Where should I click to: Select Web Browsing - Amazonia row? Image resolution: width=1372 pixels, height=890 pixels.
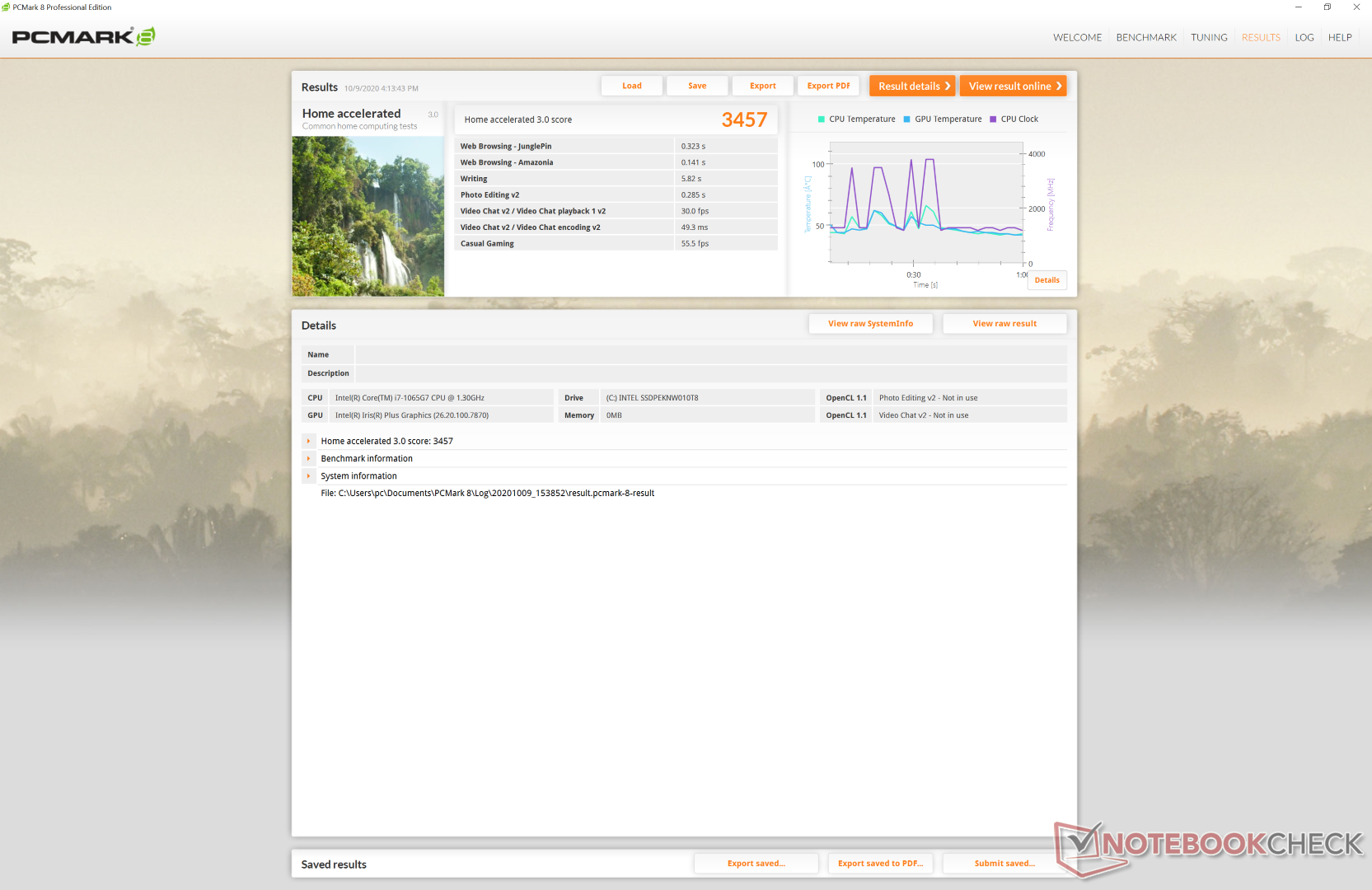pos(616,162)
